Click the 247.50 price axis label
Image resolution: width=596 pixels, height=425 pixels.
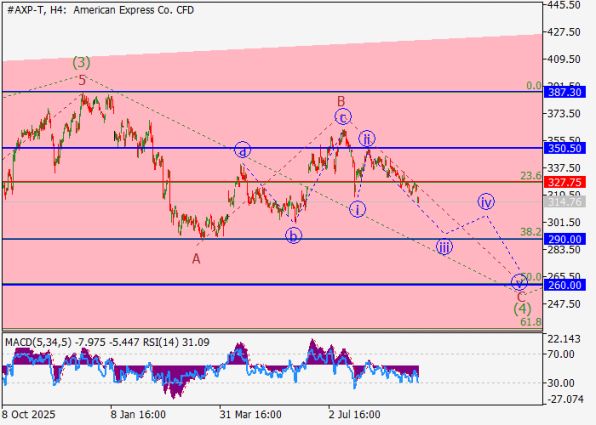click(x=565, y=304)
